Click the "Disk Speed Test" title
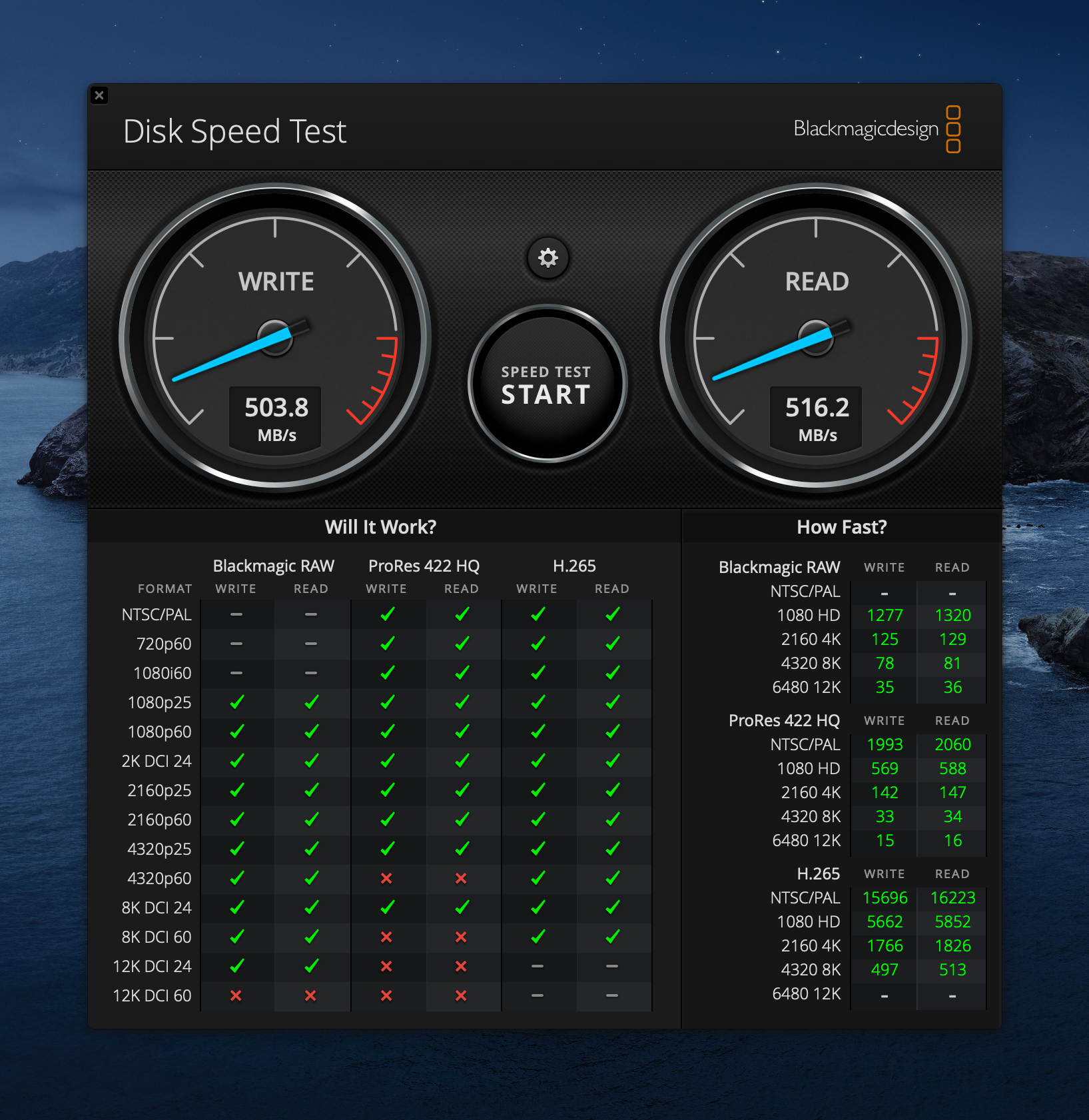1089x1120 pixels. click(x=234, y=131)
